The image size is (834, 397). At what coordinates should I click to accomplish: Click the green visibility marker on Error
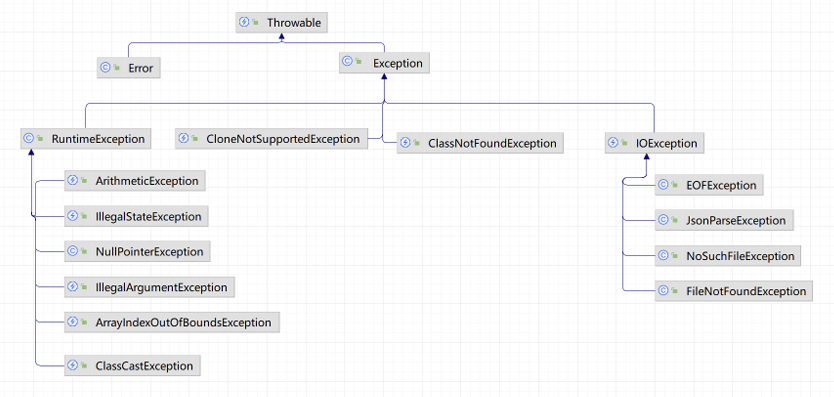(x=116, y=68)
